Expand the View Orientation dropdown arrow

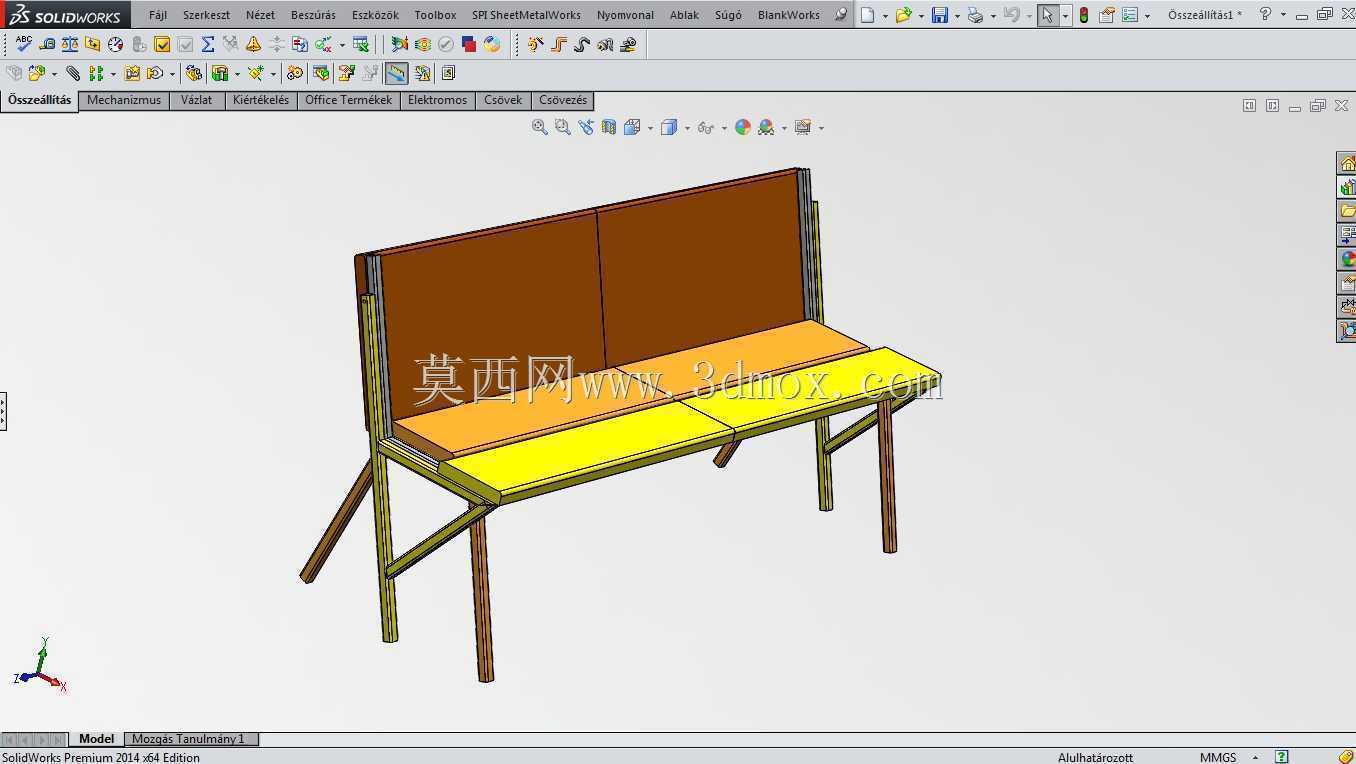(x=650, y=128)
